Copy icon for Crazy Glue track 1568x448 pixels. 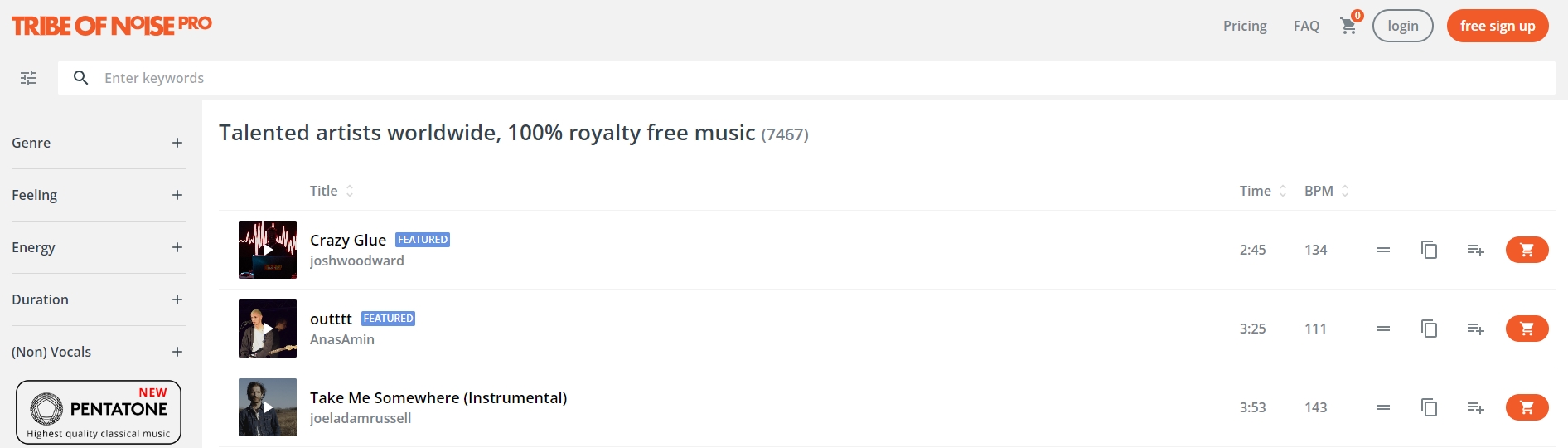click(1429, 250)
